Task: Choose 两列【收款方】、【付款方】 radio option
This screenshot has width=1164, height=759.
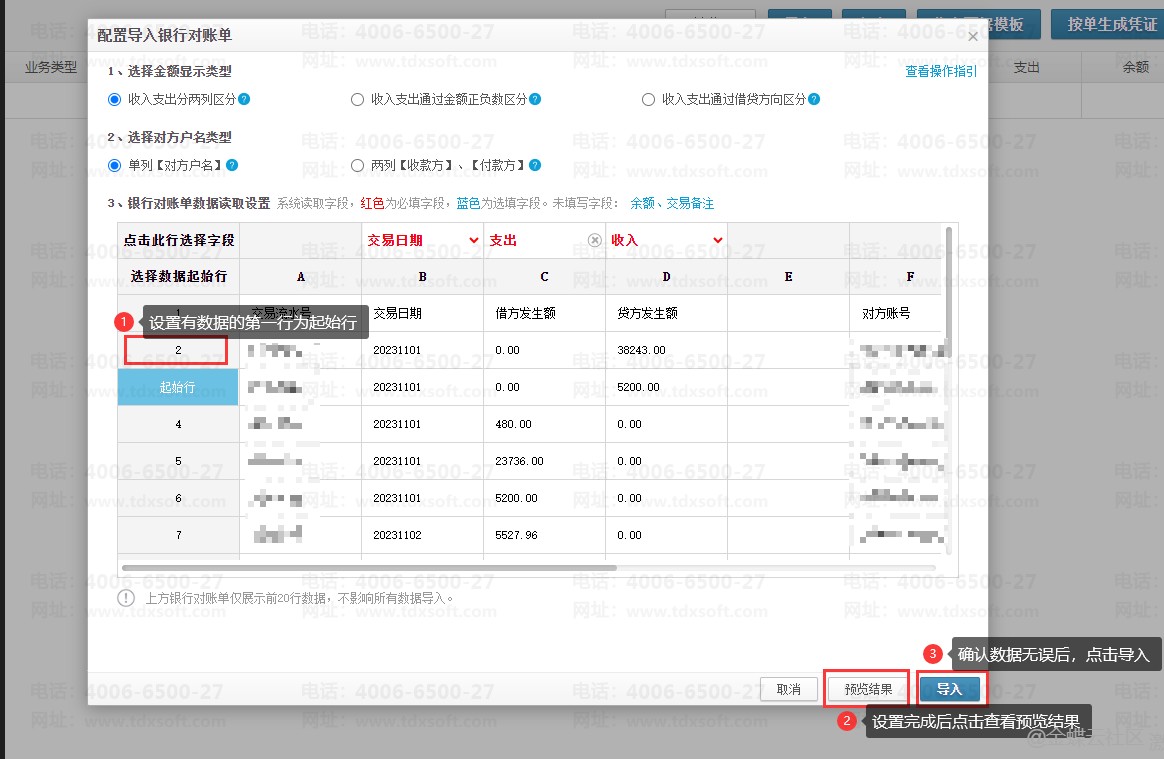Action: coord(358,166)
